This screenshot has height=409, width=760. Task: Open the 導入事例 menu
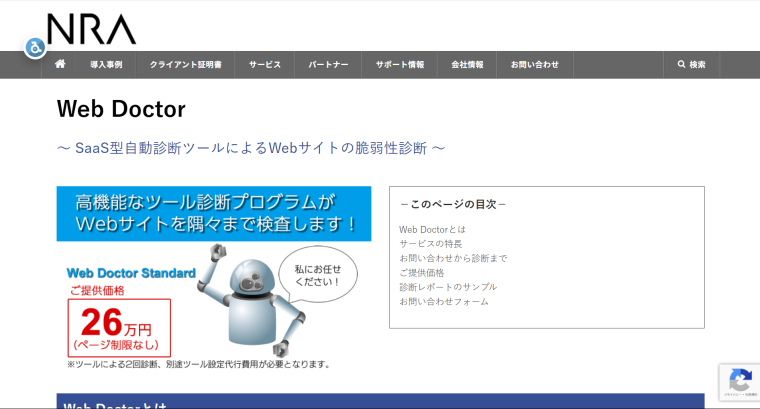point(106,64)
